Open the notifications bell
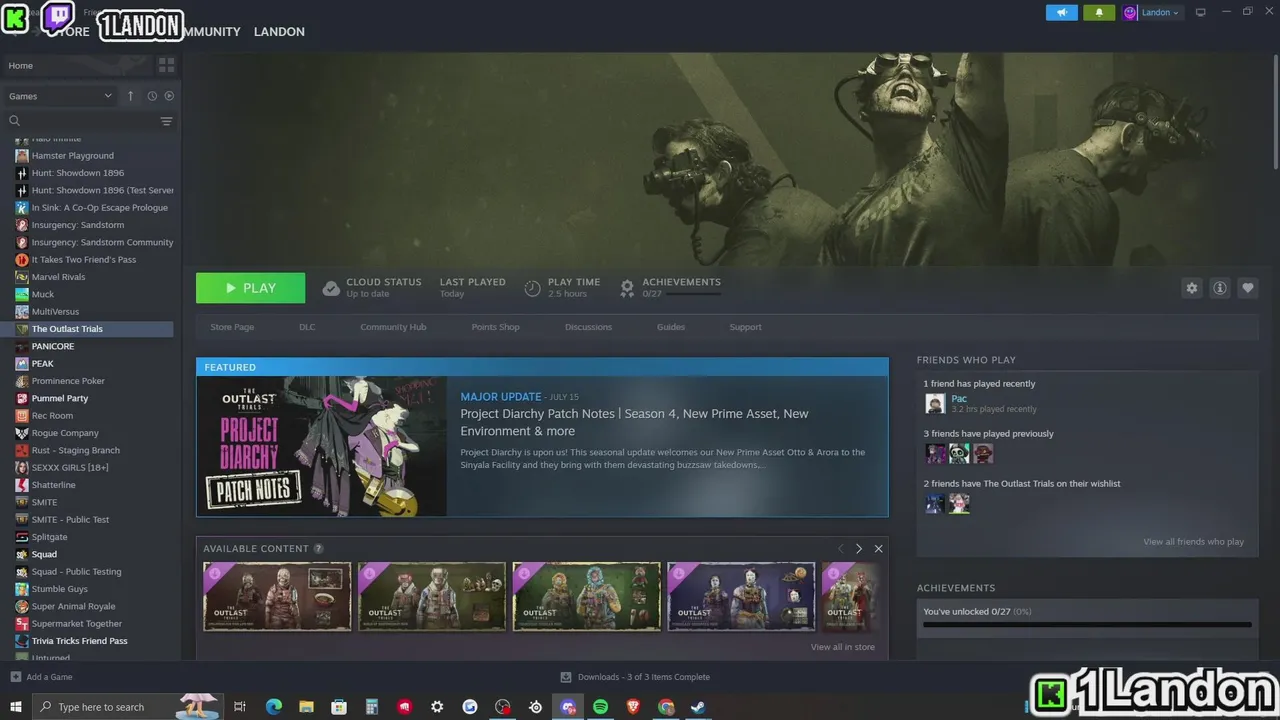This screenshot has width=1280, height=720. coord(1099,12)
